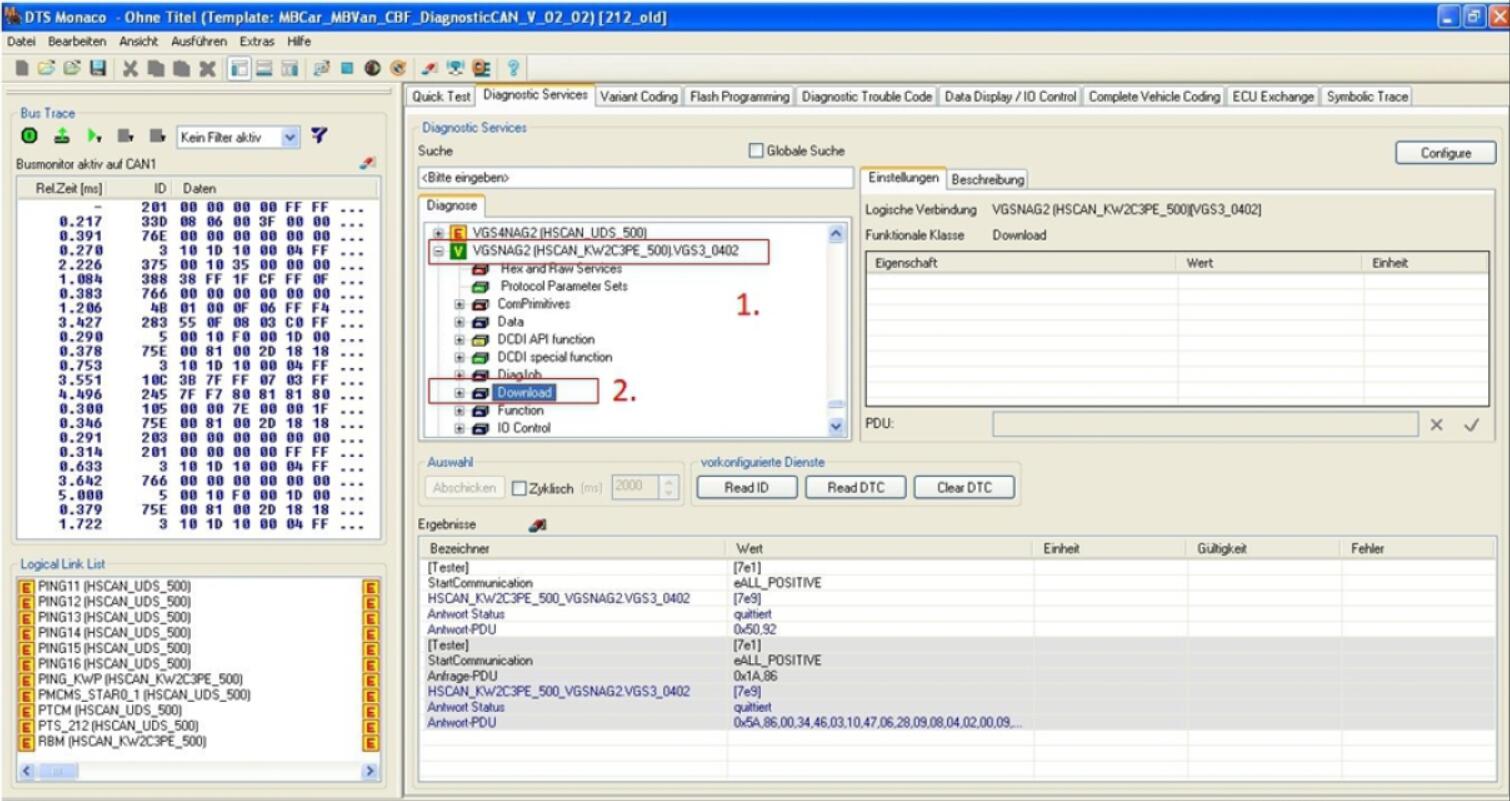This screenshot has width=1510, height=801.
Task: Switch to the Variant Coding tab
Action: [x=639, y=97]
